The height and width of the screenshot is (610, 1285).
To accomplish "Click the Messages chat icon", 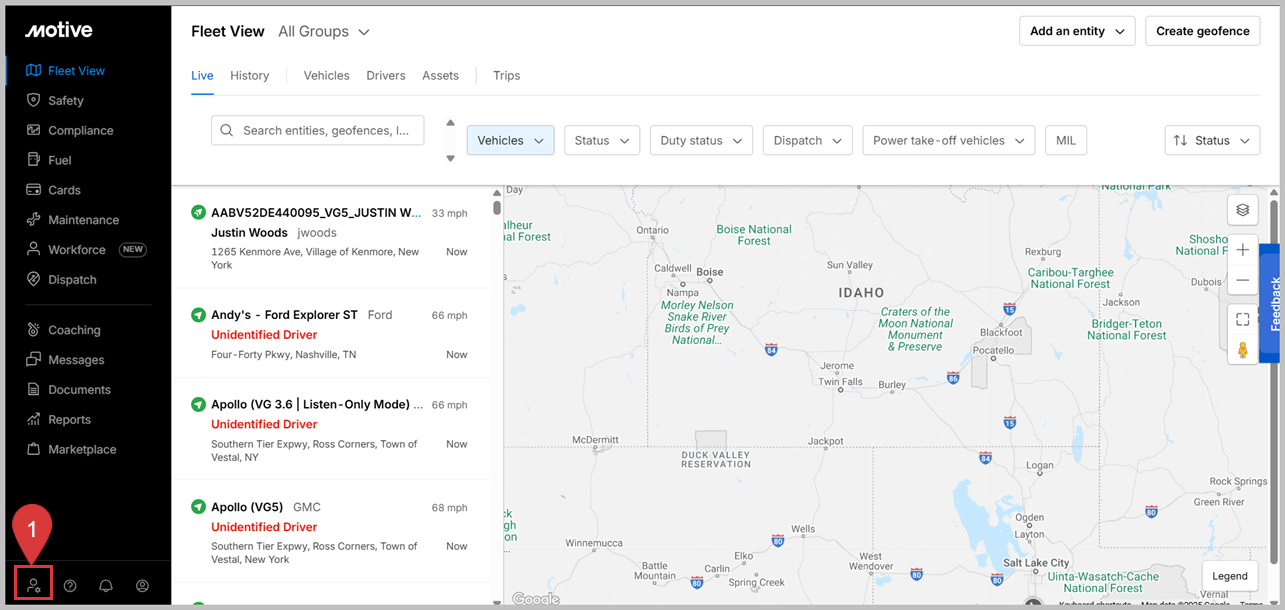I will coord(33,360).
